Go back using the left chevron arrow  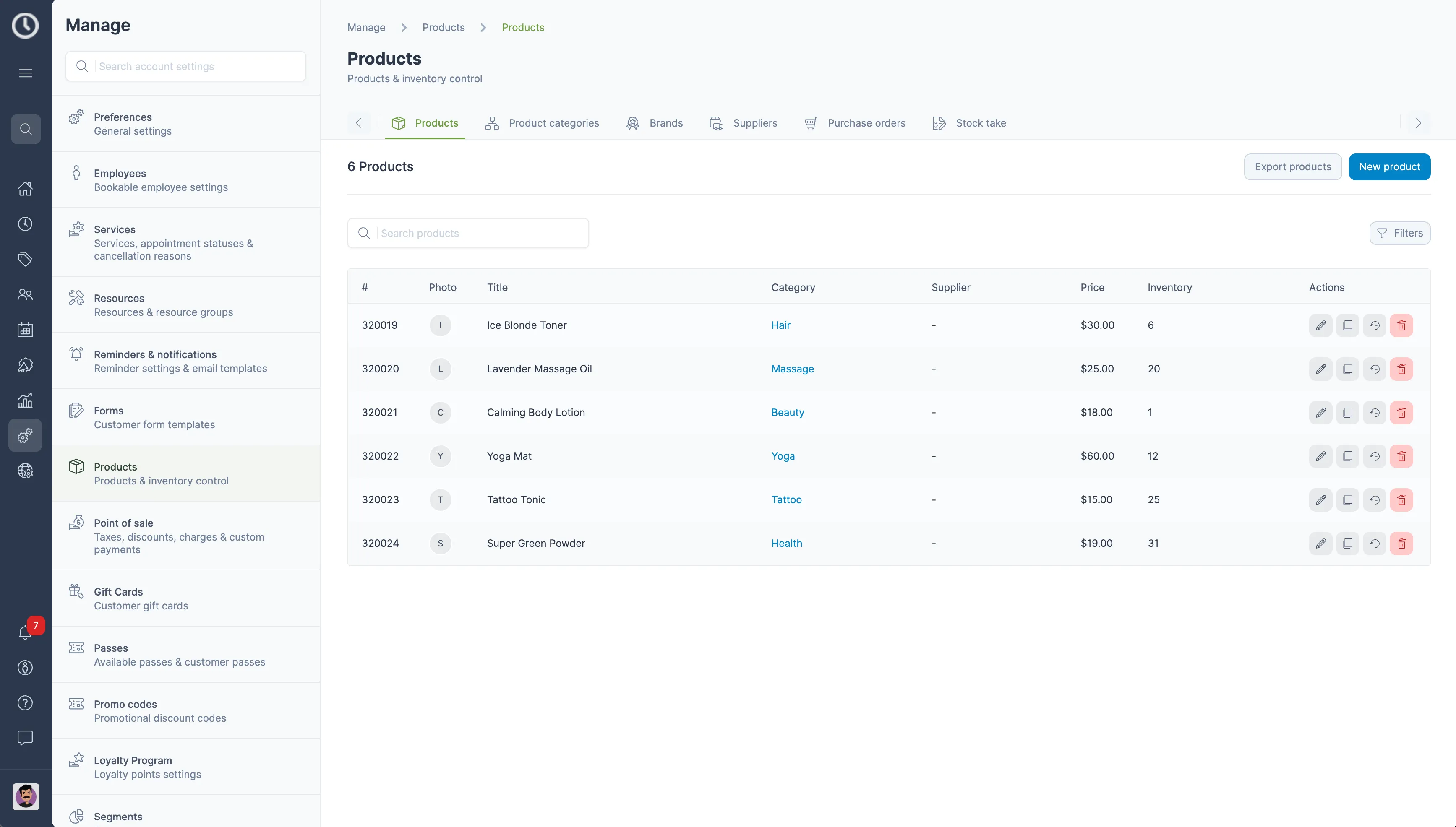tap(359, 123)
